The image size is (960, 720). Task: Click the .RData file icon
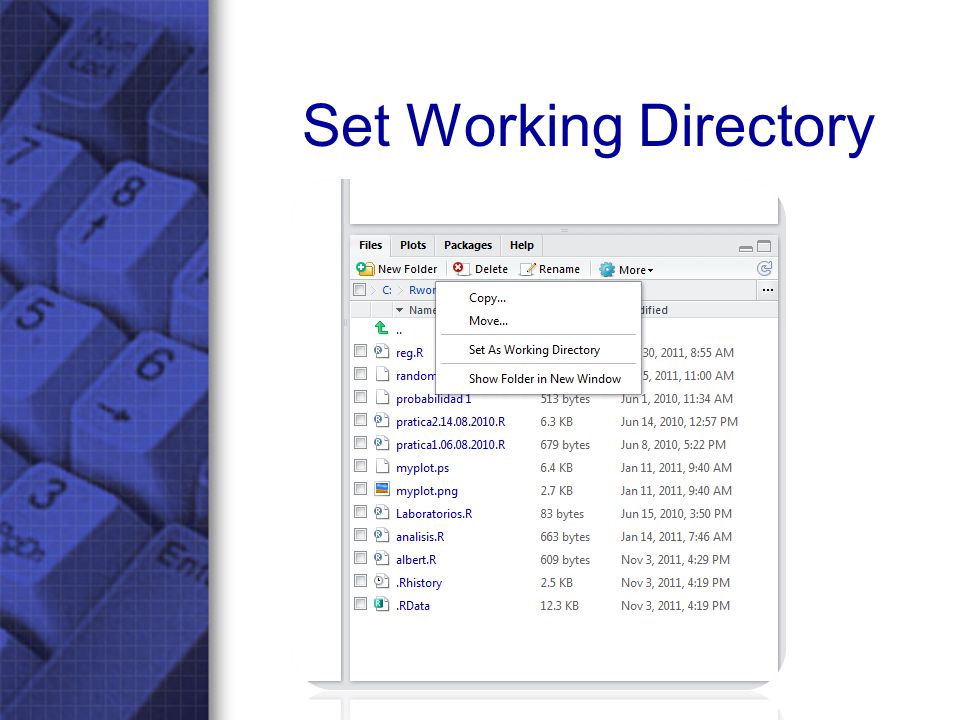(381, 604)
